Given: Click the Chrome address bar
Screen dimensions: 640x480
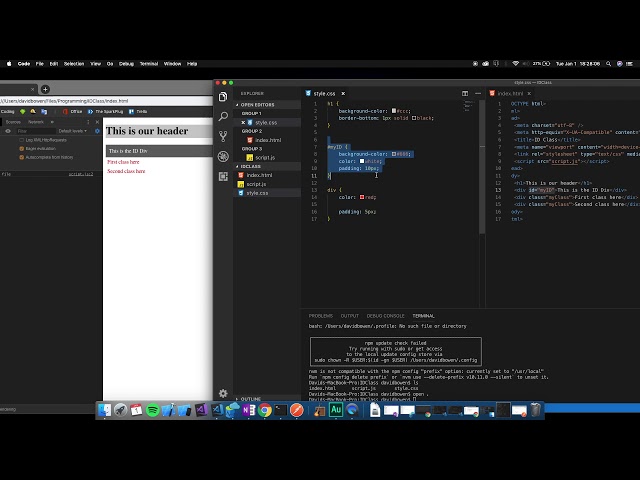Looking at the screenshot, I should (106, 101).
